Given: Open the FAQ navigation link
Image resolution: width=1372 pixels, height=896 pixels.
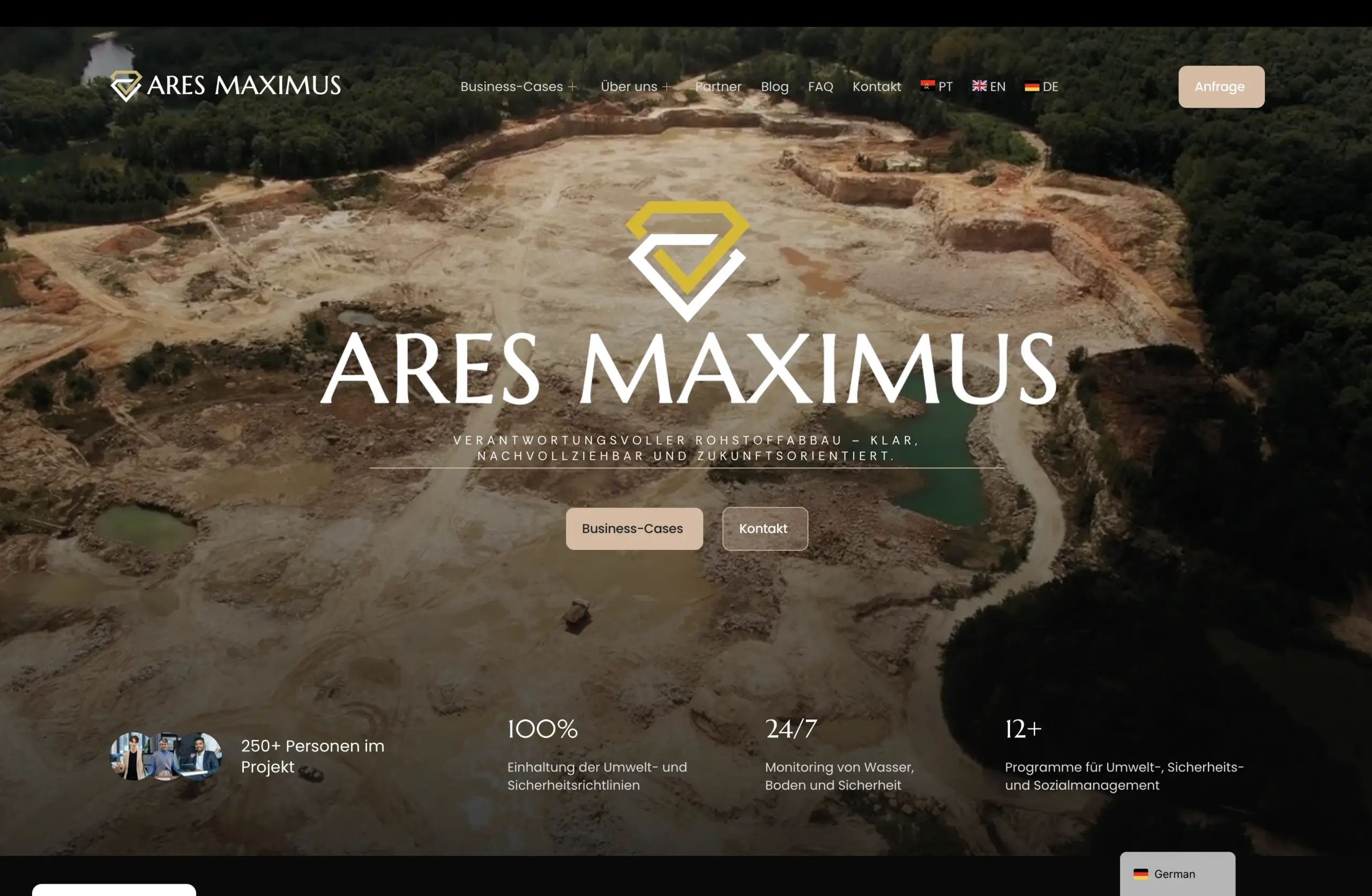Looking at the screenshot, I should point(821,86).
